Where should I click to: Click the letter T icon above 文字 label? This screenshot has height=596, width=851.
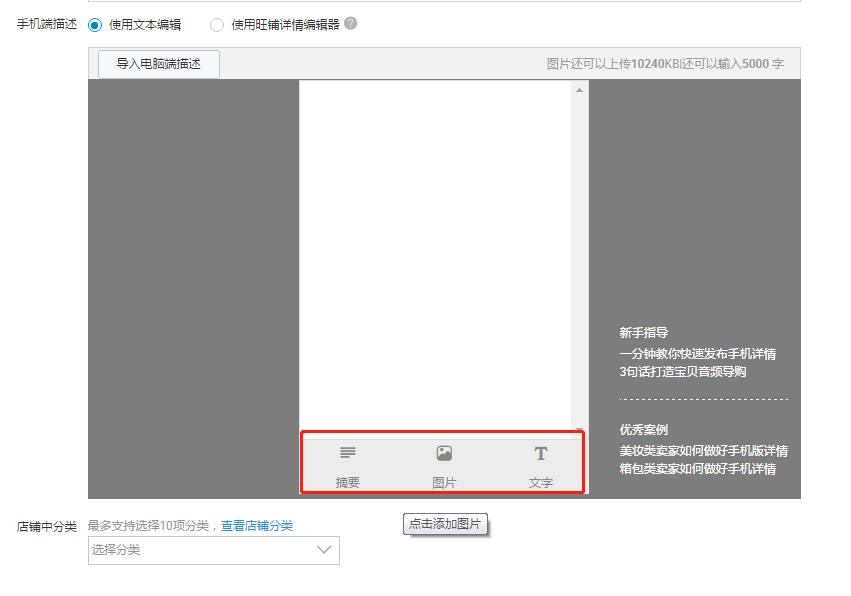(x=541, y=453)
